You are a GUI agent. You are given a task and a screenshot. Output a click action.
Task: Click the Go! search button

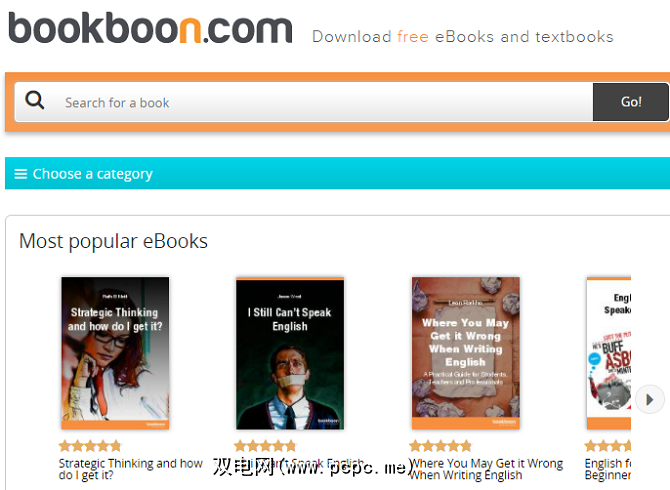(x=631, y=102)
